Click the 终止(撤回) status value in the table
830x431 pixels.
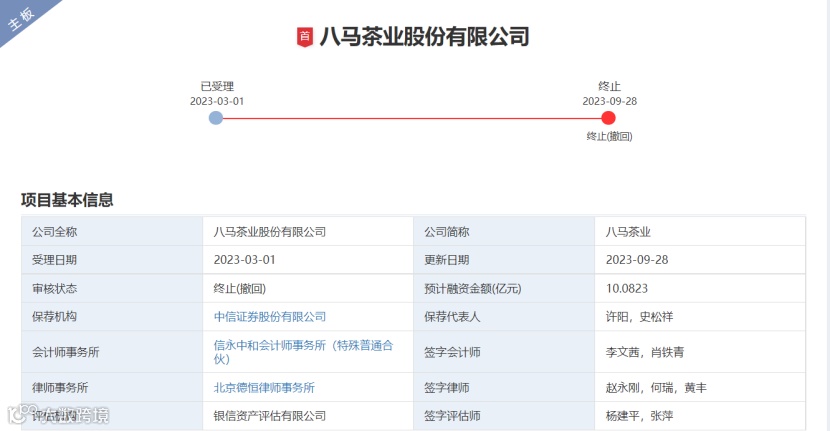[x=240, y=289]
